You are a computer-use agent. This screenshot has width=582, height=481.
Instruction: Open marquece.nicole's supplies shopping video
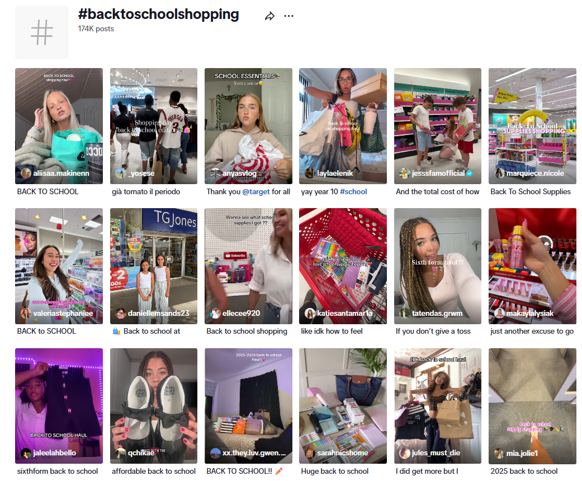click(x=532, y=126)
